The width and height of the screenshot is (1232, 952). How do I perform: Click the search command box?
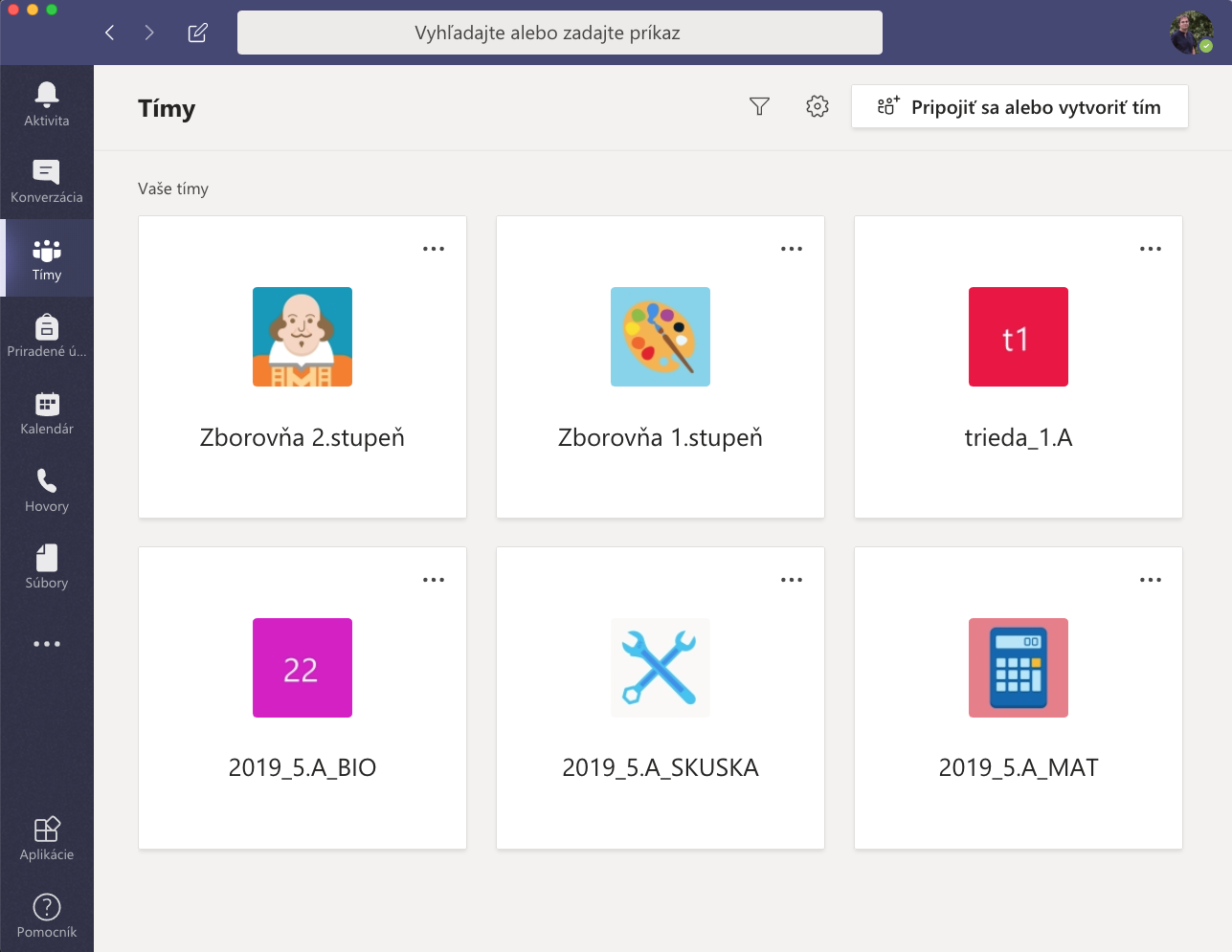(x=560, y=33)
